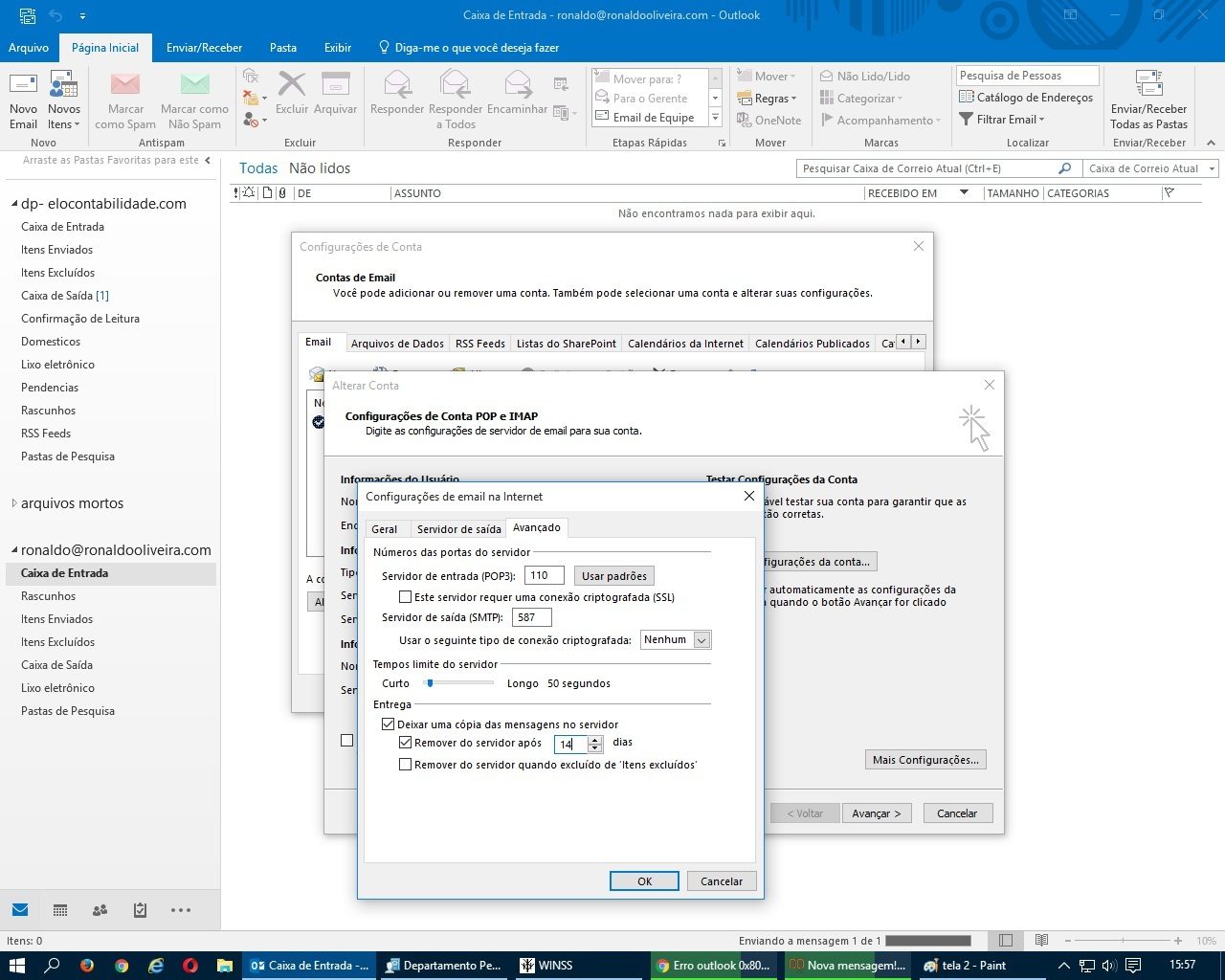
Task: Click the Undo icon in quick access toolbar
Action: click(x=56, y=15)
